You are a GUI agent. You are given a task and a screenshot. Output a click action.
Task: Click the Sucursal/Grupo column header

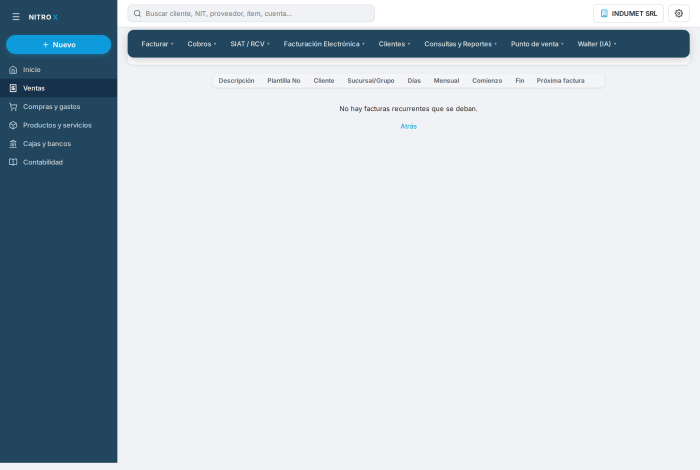[371, 81]
